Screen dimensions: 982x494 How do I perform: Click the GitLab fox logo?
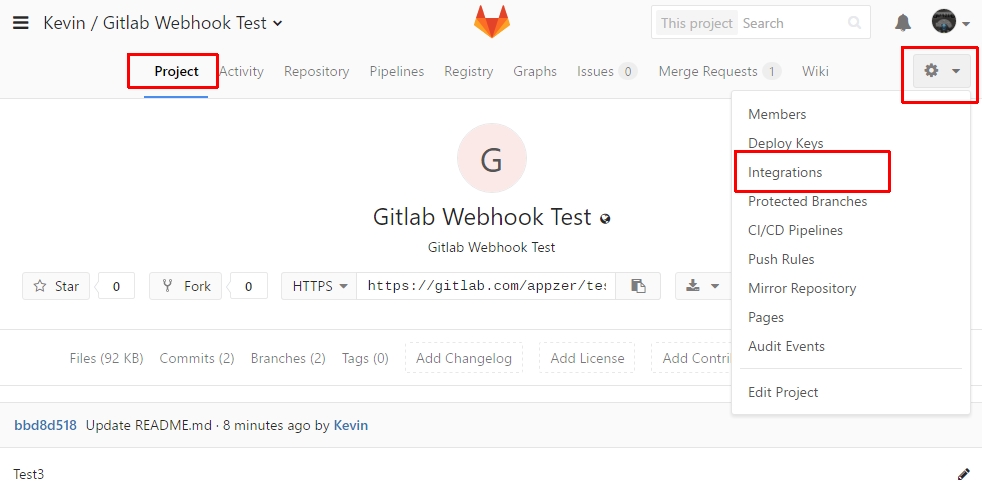(x=492, y=22)
